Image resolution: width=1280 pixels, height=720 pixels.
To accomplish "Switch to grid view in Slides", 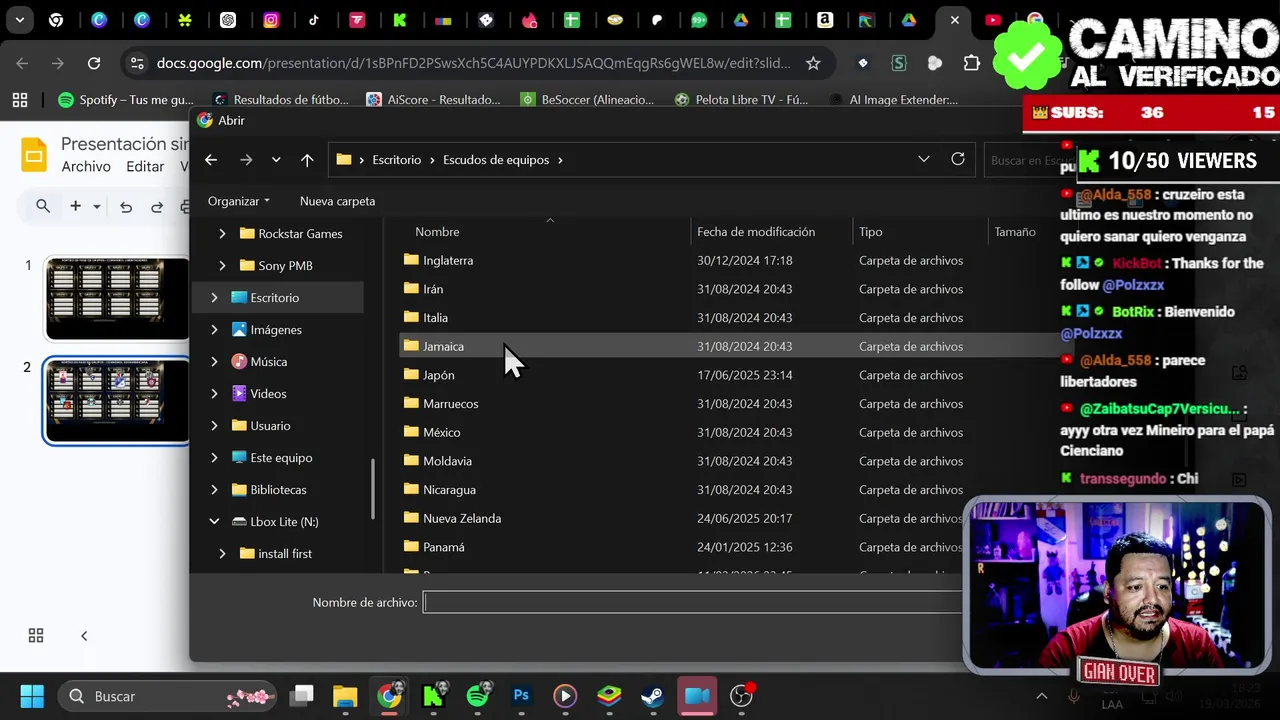I will [36, 635].
